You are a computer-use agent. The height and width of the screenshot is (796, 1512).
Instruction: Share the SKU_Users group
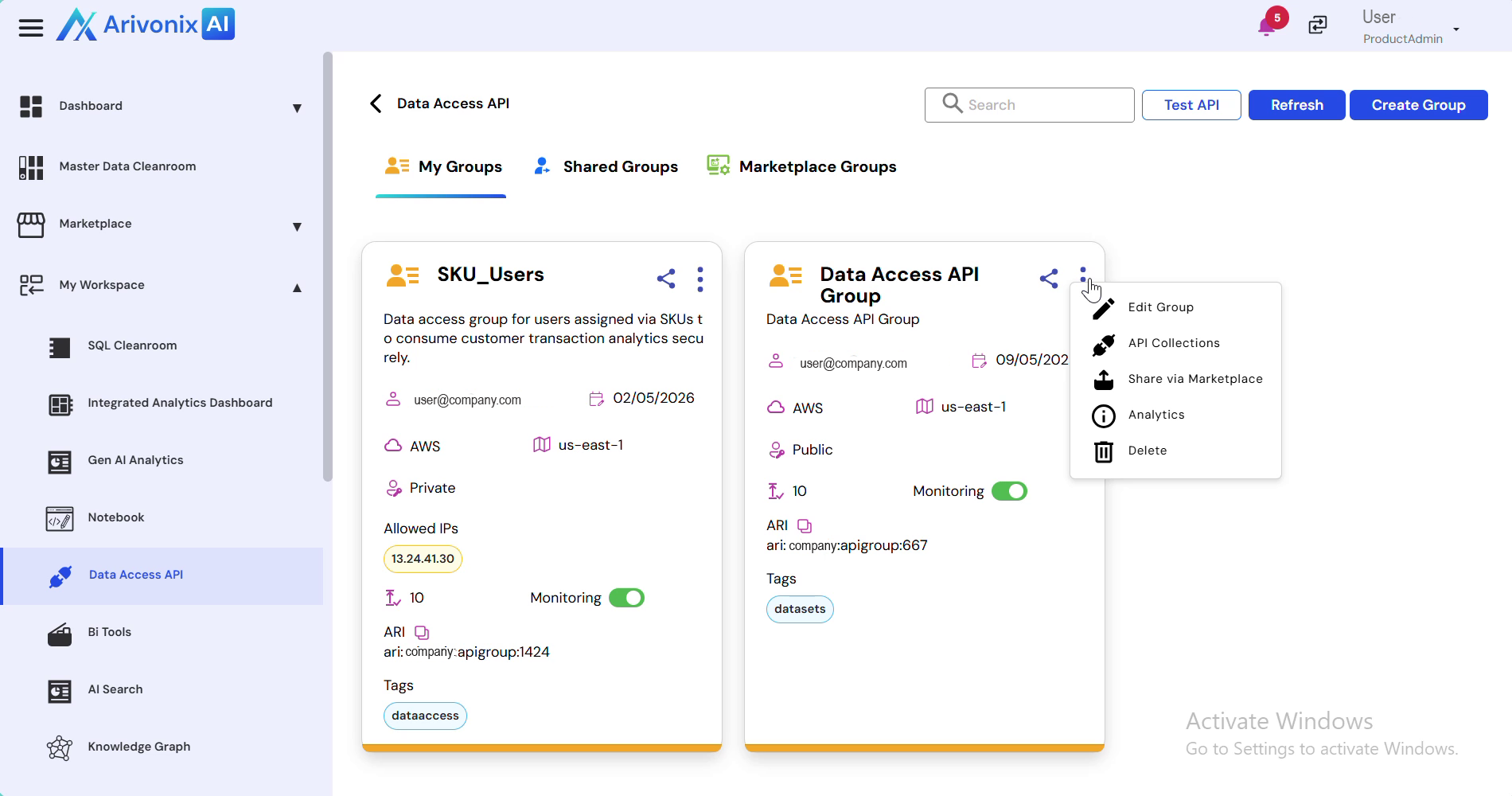[x=666, y=279]
